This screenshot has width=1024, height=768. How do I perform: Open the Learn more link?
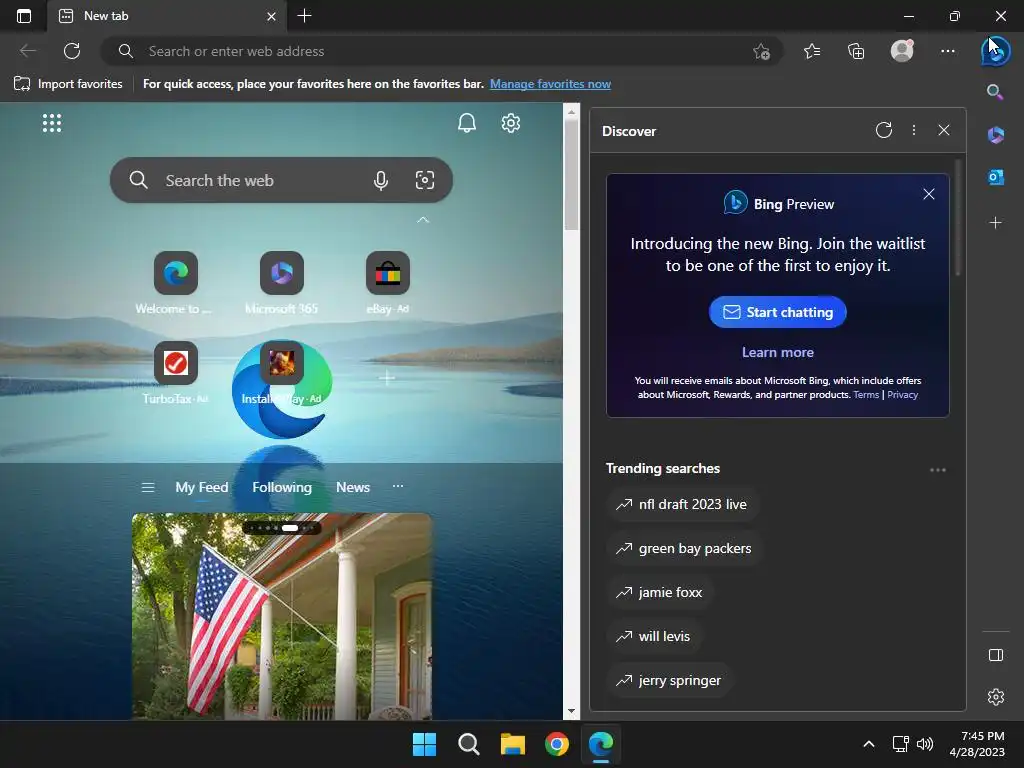pyautogui.click(x=778, y=352)
